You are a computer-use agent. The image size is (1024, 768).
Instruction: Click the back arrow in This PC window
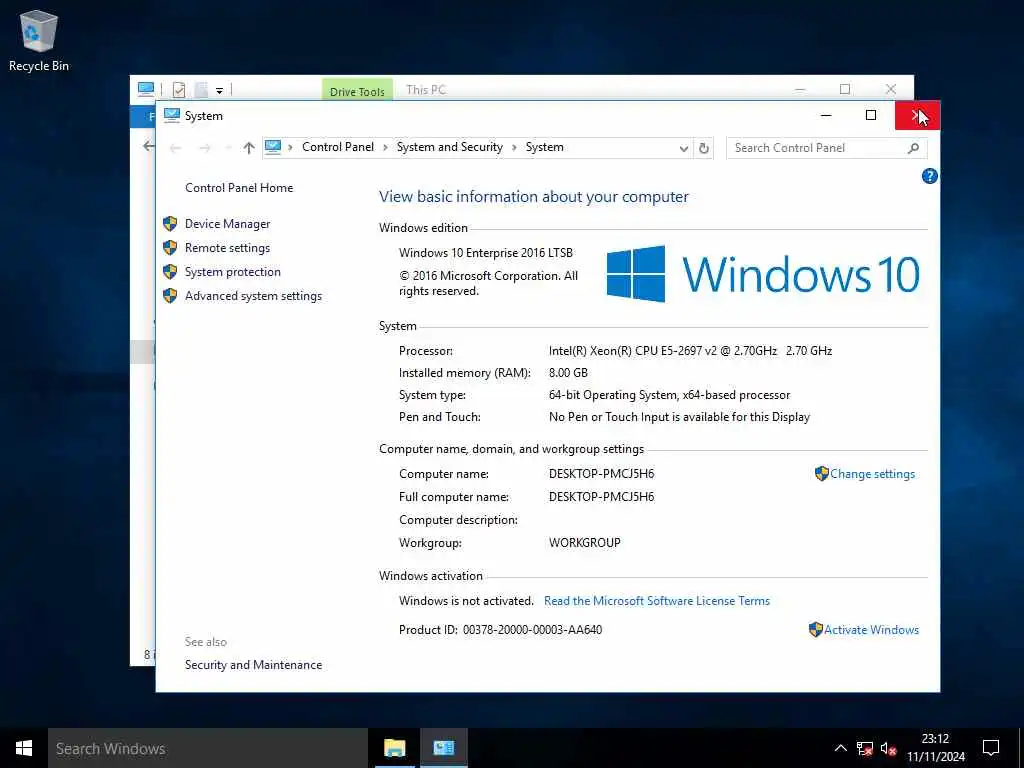[149, 146]
